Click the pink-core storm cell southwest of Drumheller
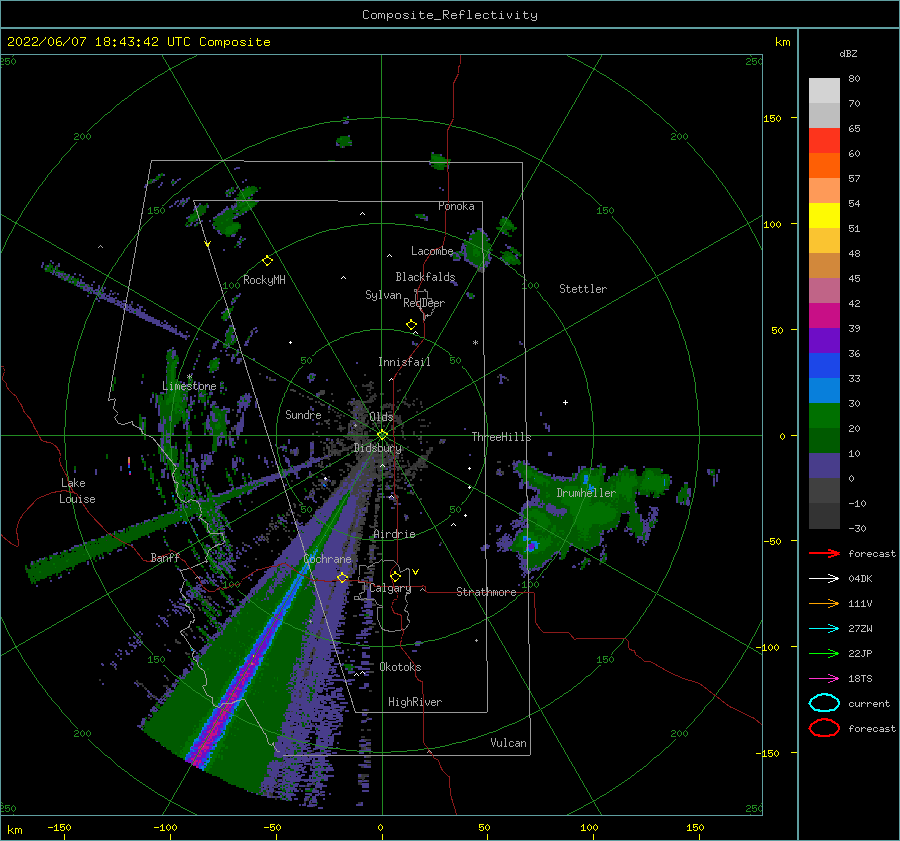Image resolution: width=900 pixels, height=841 pixels. point(532,545)
